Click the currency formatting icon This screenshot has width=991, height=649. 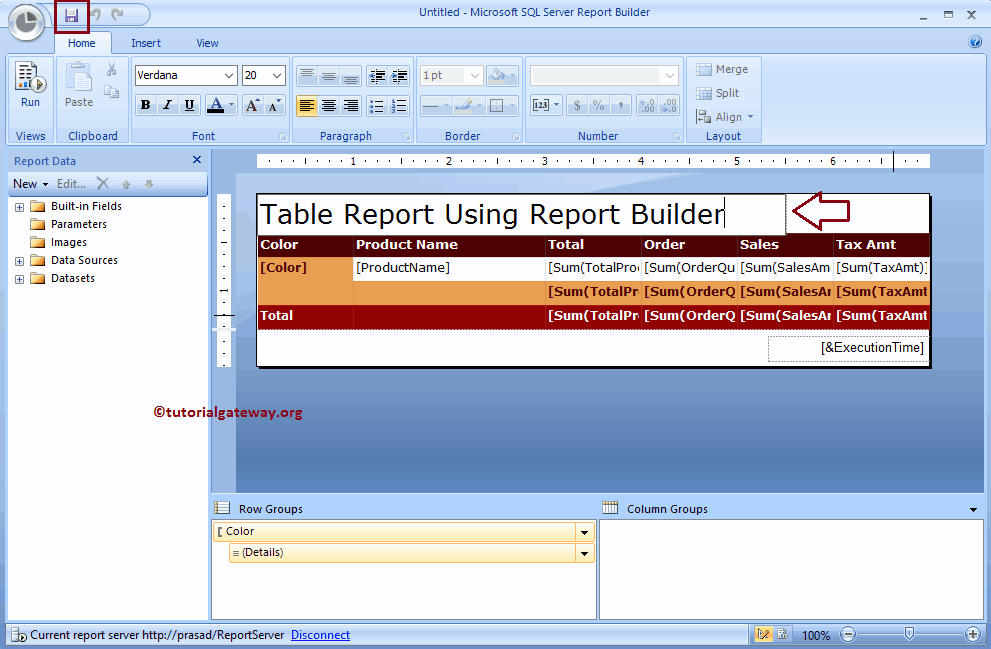pyautogui.click(x=579, y=104)
